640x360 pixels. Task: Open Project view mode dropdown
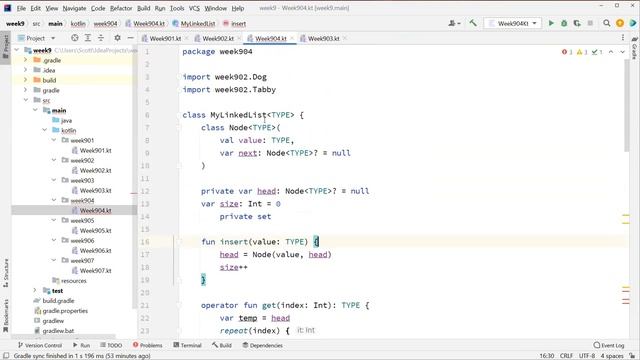[36, 38]
